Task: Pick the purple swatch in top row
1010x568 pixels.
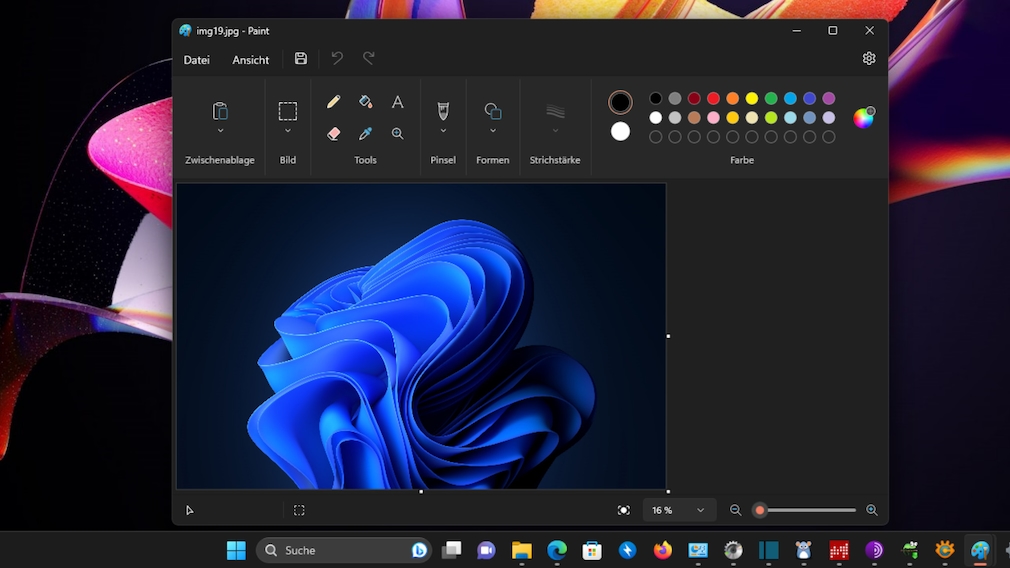Action: [829, 99]
